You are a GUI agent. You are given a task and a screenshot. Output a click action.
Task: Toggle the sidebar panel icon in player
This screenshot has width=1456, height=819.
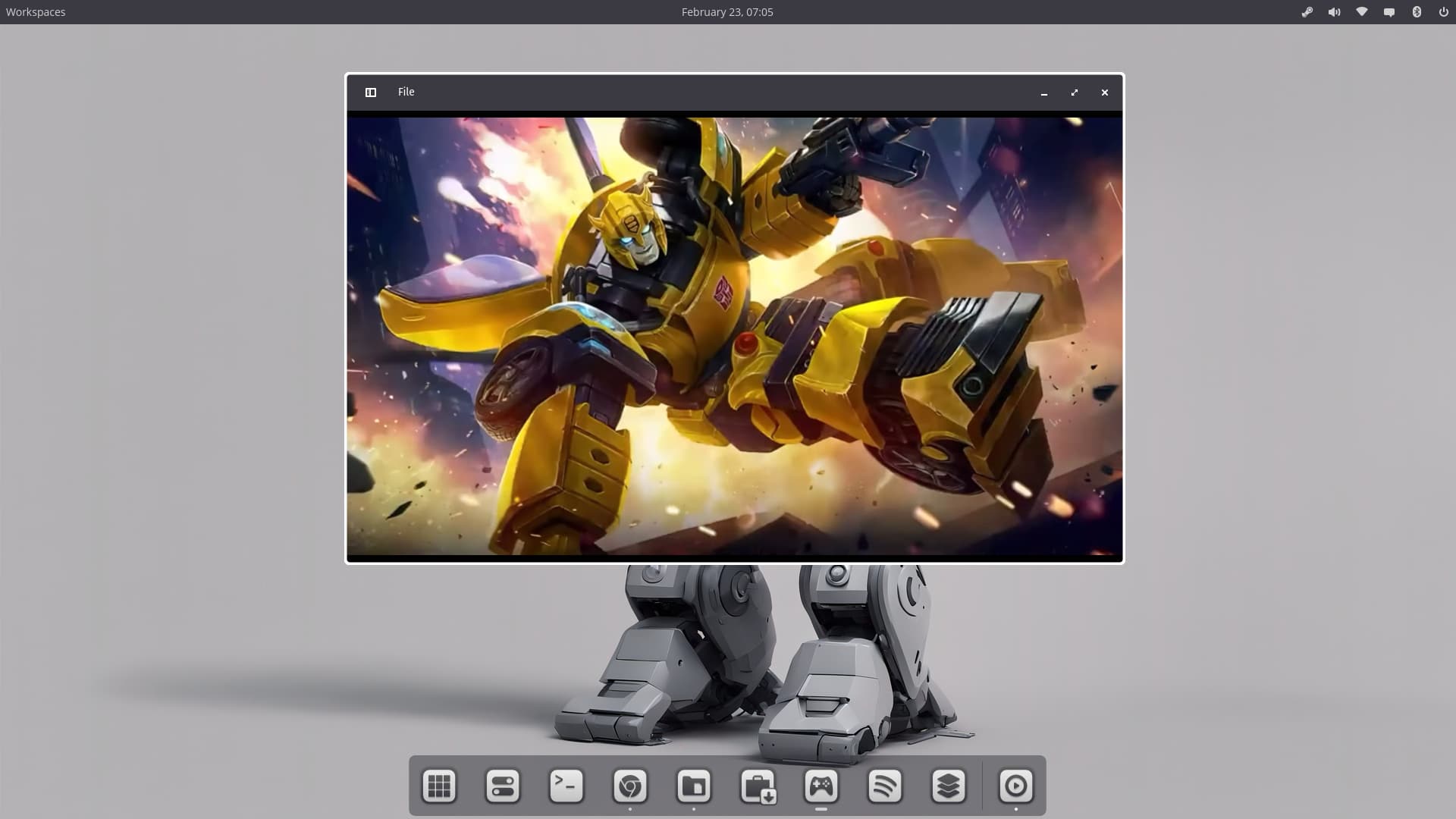(371, 93)
